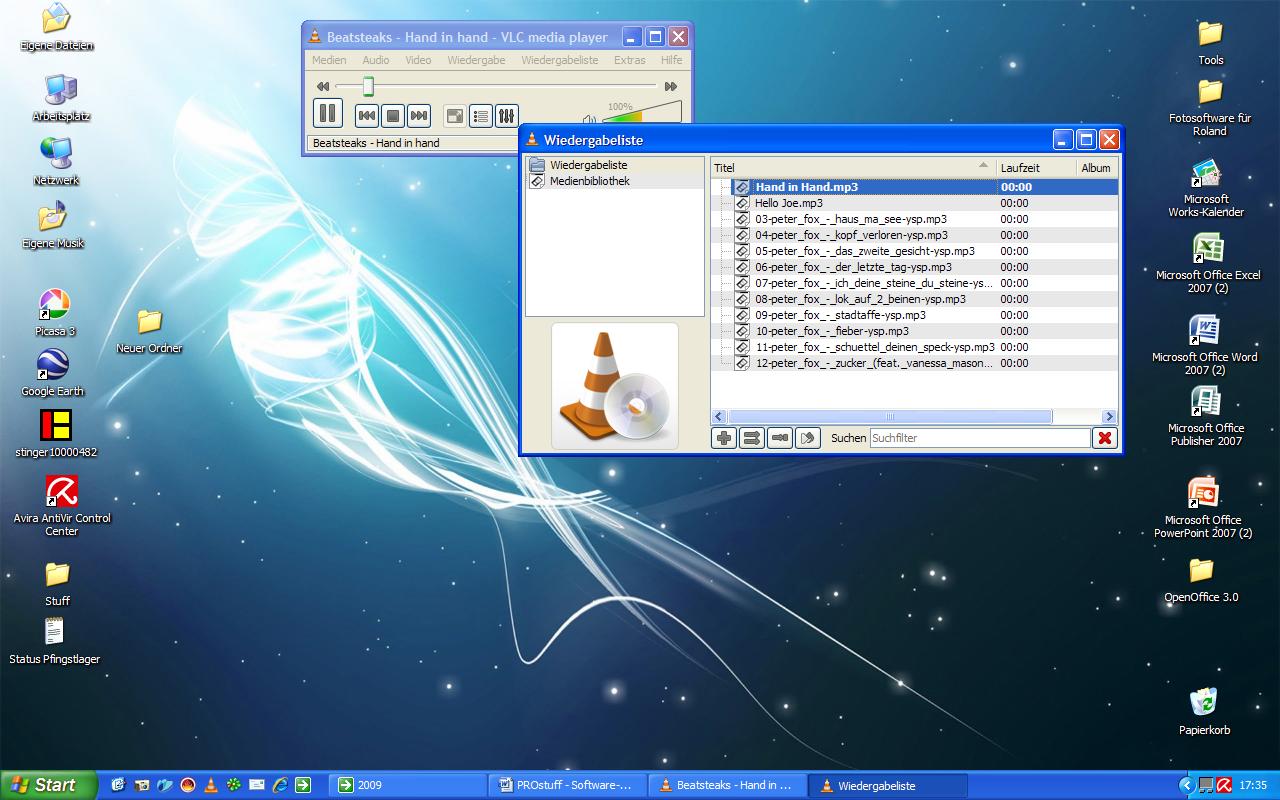
Task: Open the Extras menu
Action: (629, 60)
